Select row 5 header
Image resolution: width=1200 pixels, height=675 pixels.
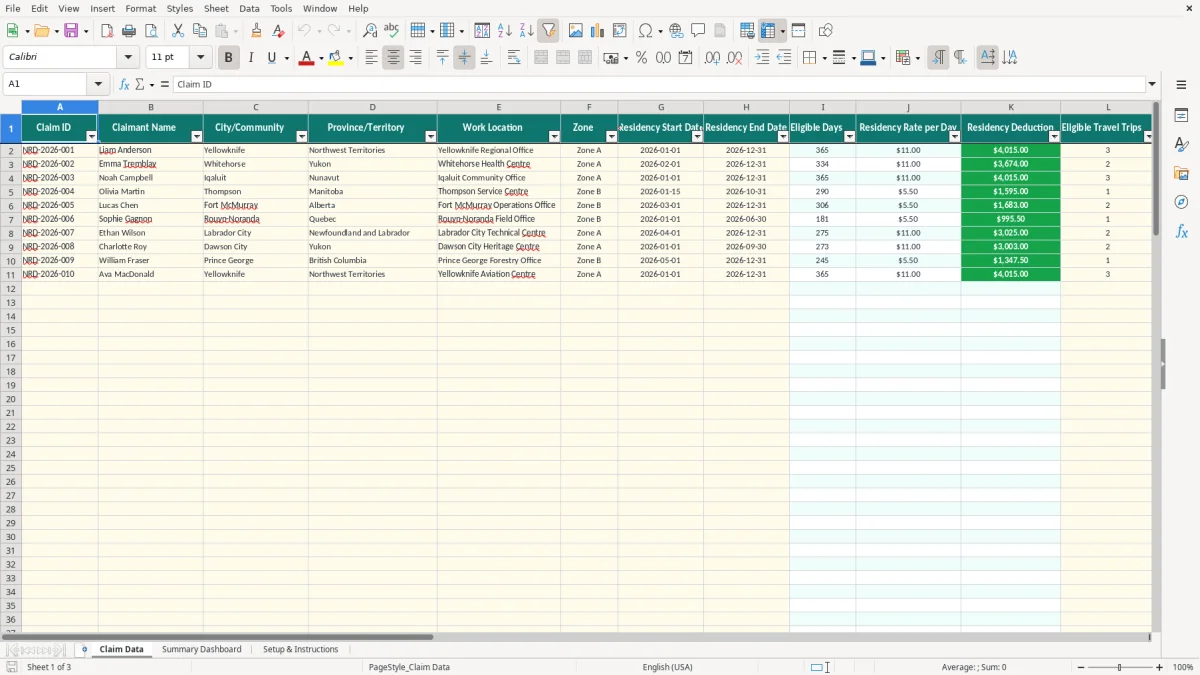coord(10,191)
